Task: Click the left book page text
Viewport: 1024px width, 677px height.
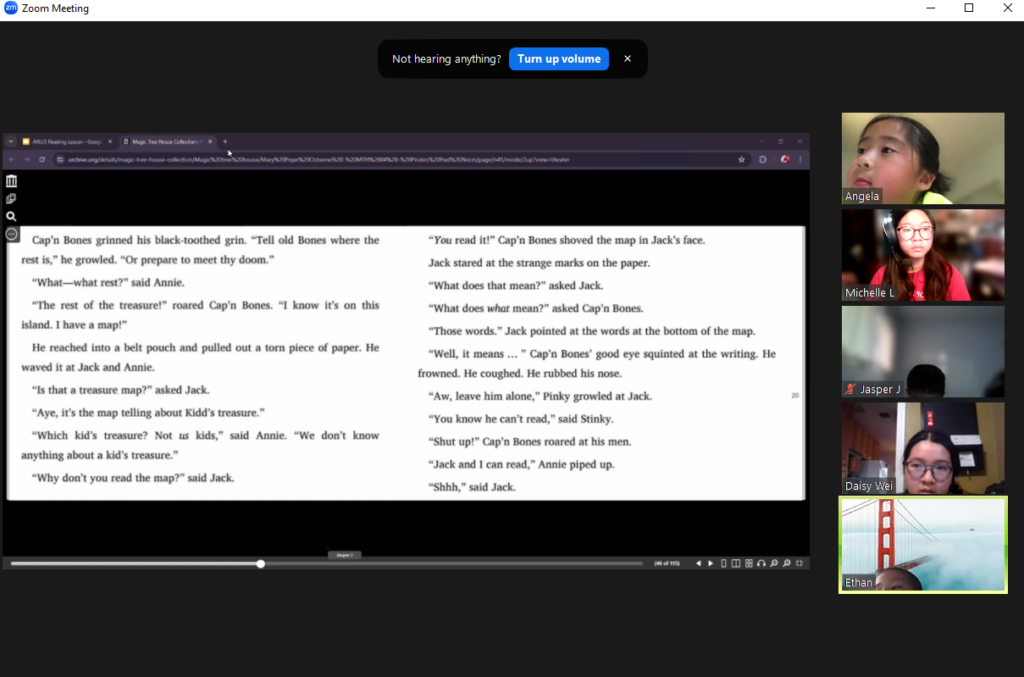Action: [x=200, y=358]
